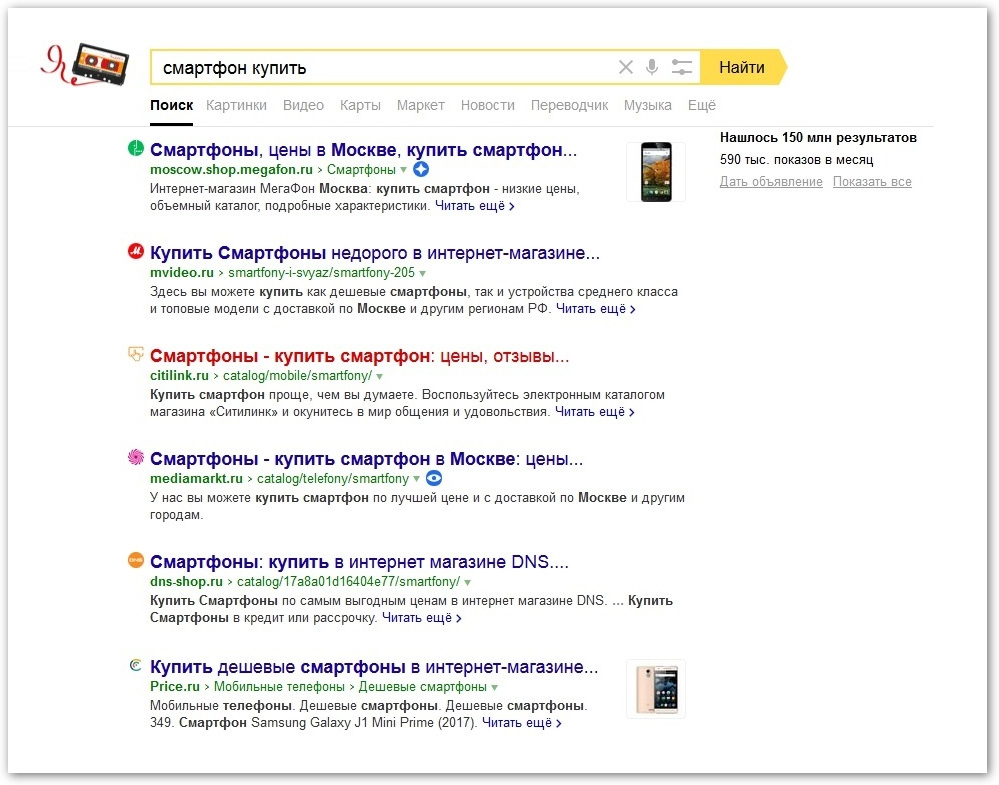Open advanced search settings sliders icon
The image size is (999, 785).
[681, 67]
